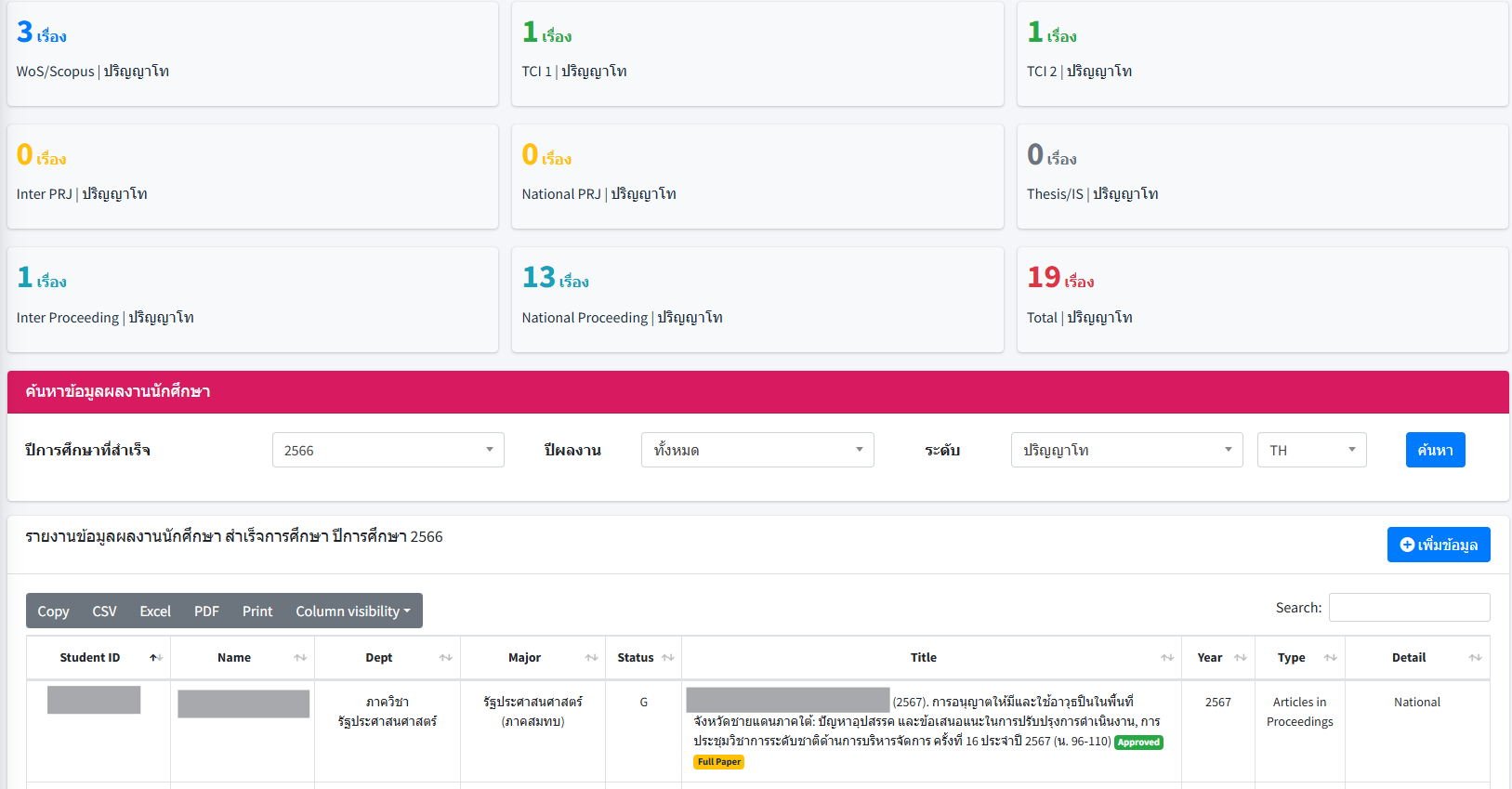The image size is (1512, 789).
Task: Sort by Dept column arrows
Action: (445, 657)
